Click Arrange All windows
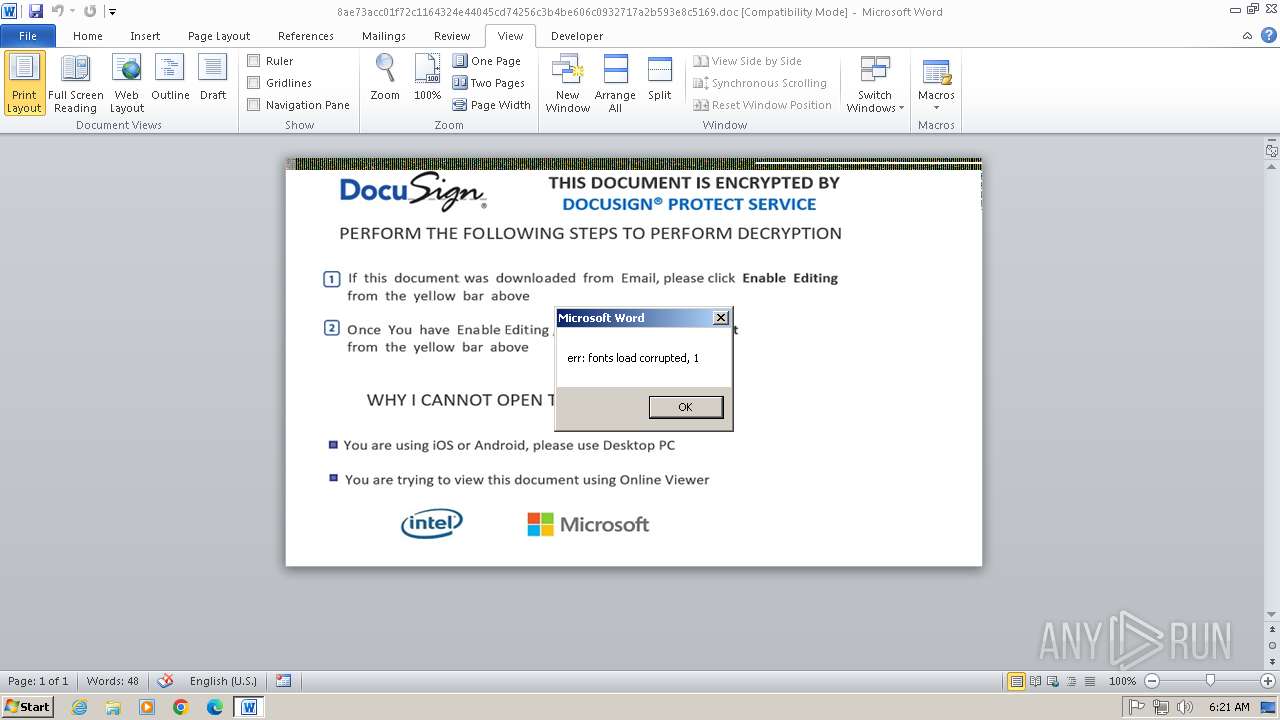 coord(615,84)
